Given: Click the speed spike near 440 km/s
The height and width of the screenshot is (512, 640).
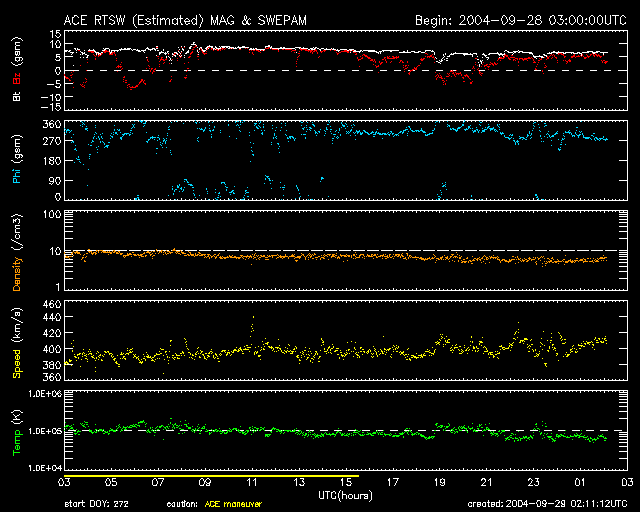Looking at the screenshot, I should tap(253, 318).
